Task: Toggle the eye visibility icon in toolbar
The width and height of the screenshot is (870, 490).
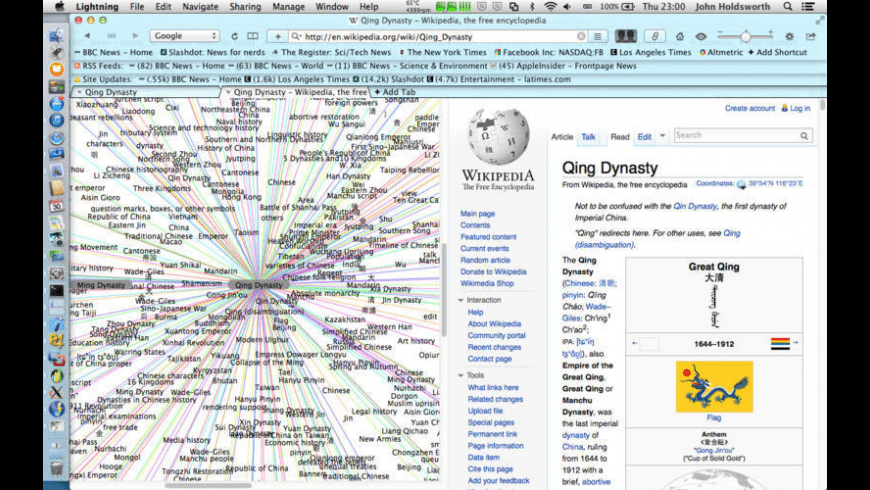Action: [x=701, y=36]
